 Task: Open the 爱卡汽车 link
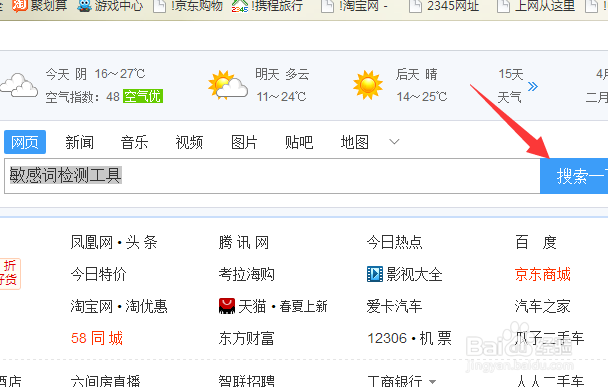[x=394, y=306]
